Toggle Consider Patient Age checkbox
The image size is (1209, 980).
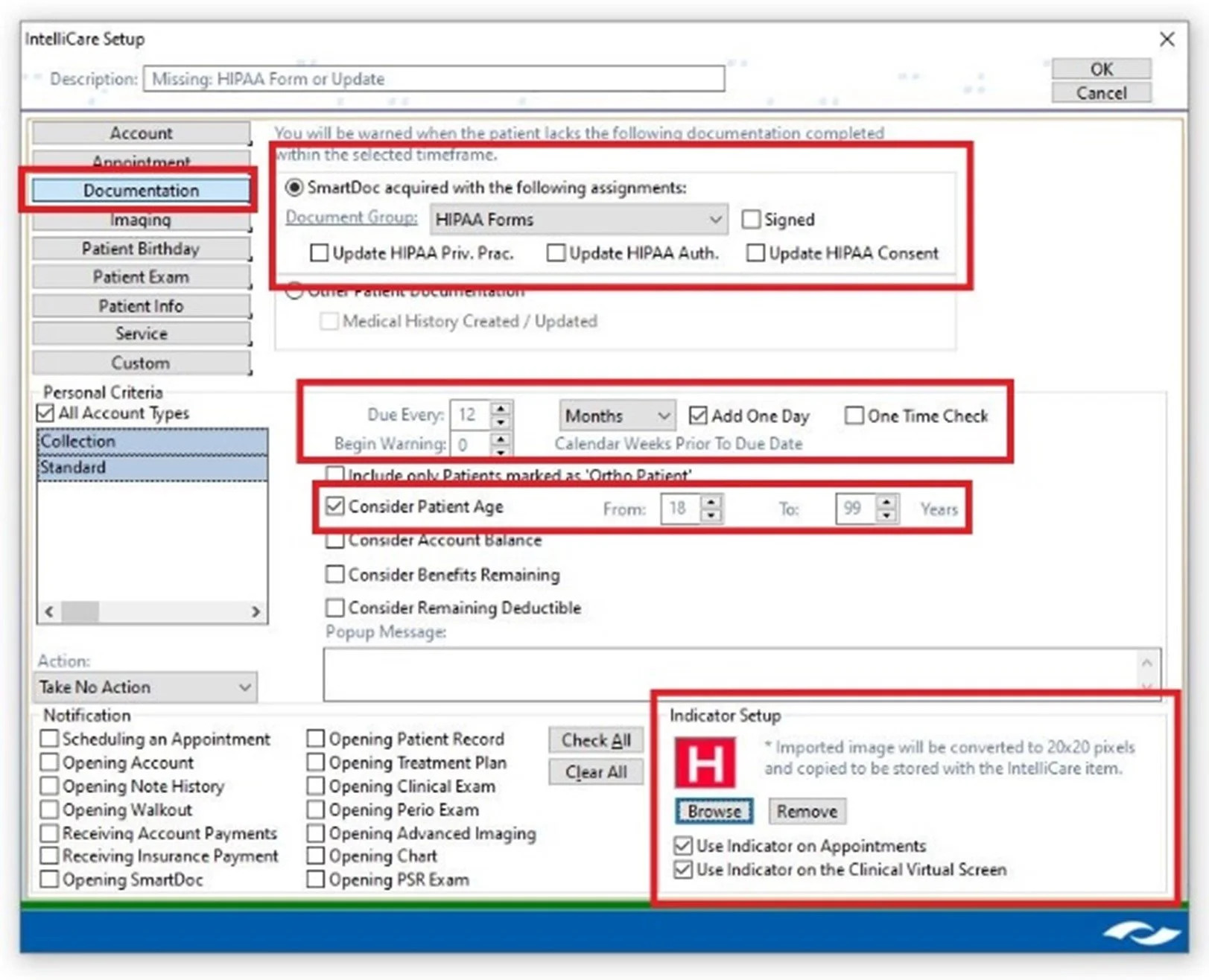(335, 506)
